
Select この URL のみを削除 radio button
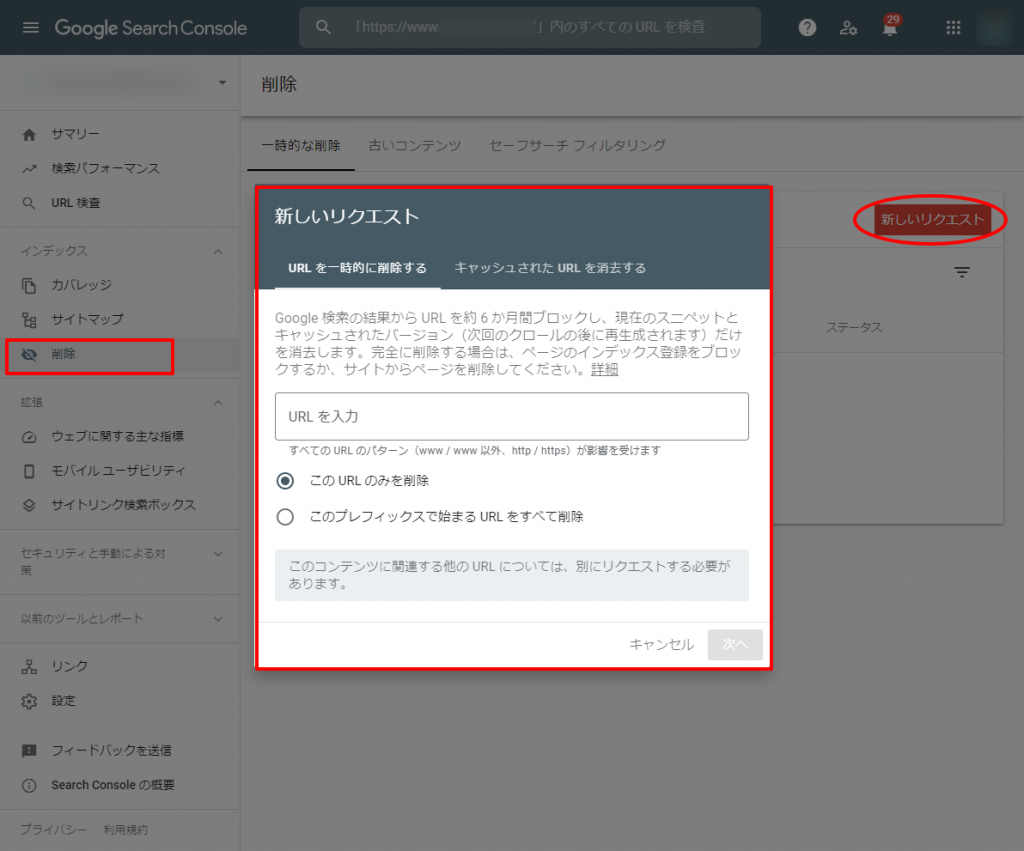point(285,481)
